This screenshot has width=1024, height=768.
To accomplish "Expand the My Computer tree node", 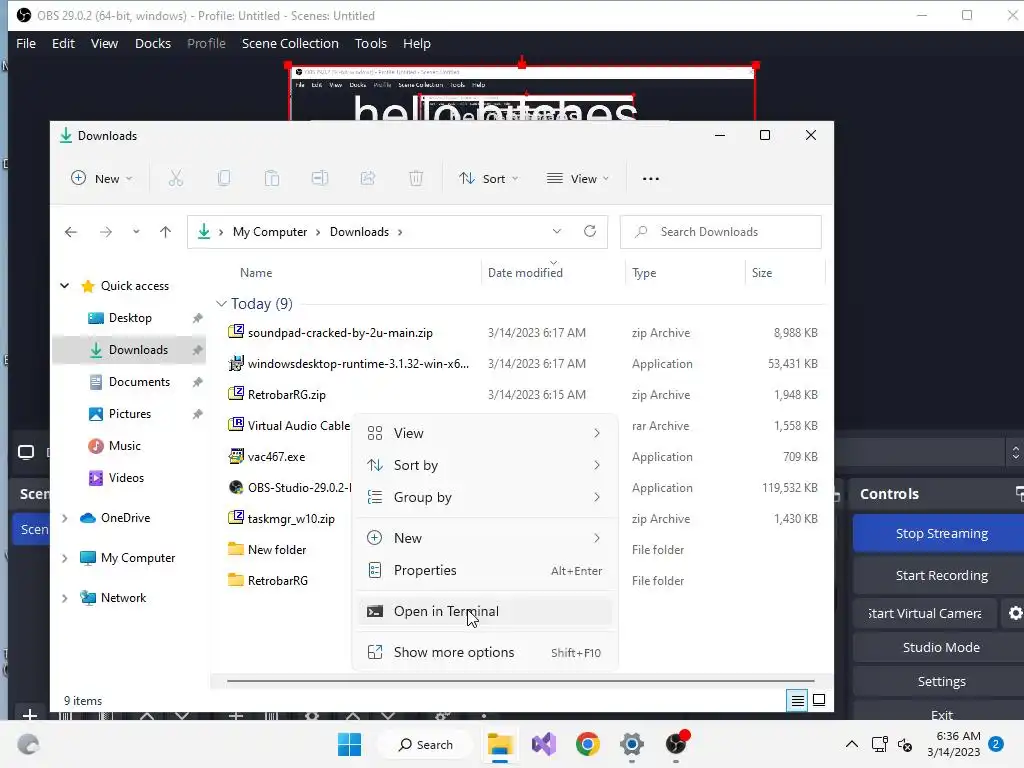I will click(x=65, y=558).
